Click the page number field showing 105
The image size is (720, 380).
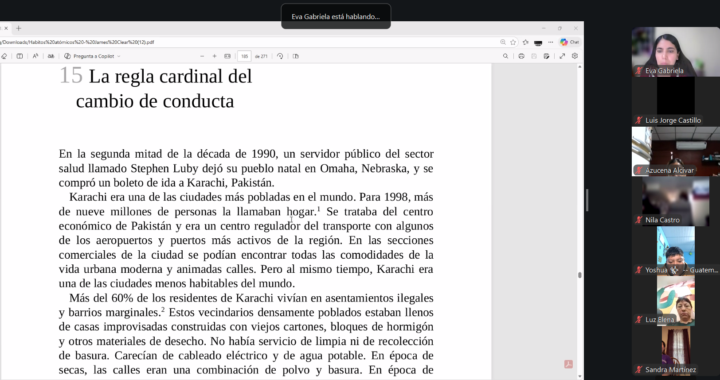tap(244, 56)
